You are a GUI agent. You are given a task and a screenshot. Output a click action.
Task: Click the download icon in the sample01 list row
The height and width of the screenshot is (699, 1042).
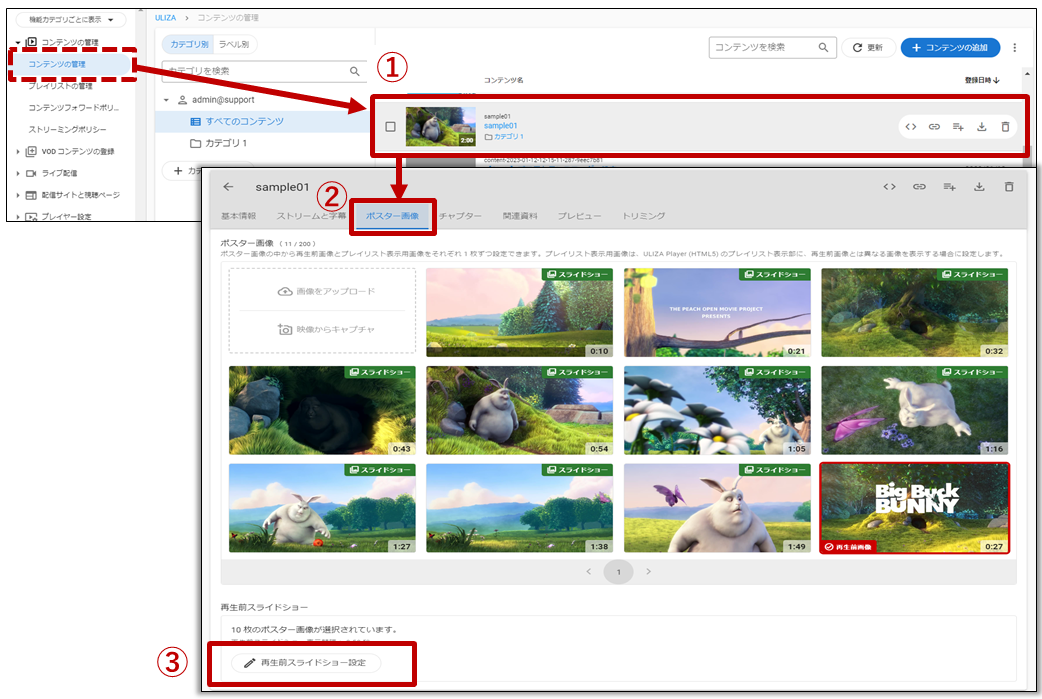982,127
